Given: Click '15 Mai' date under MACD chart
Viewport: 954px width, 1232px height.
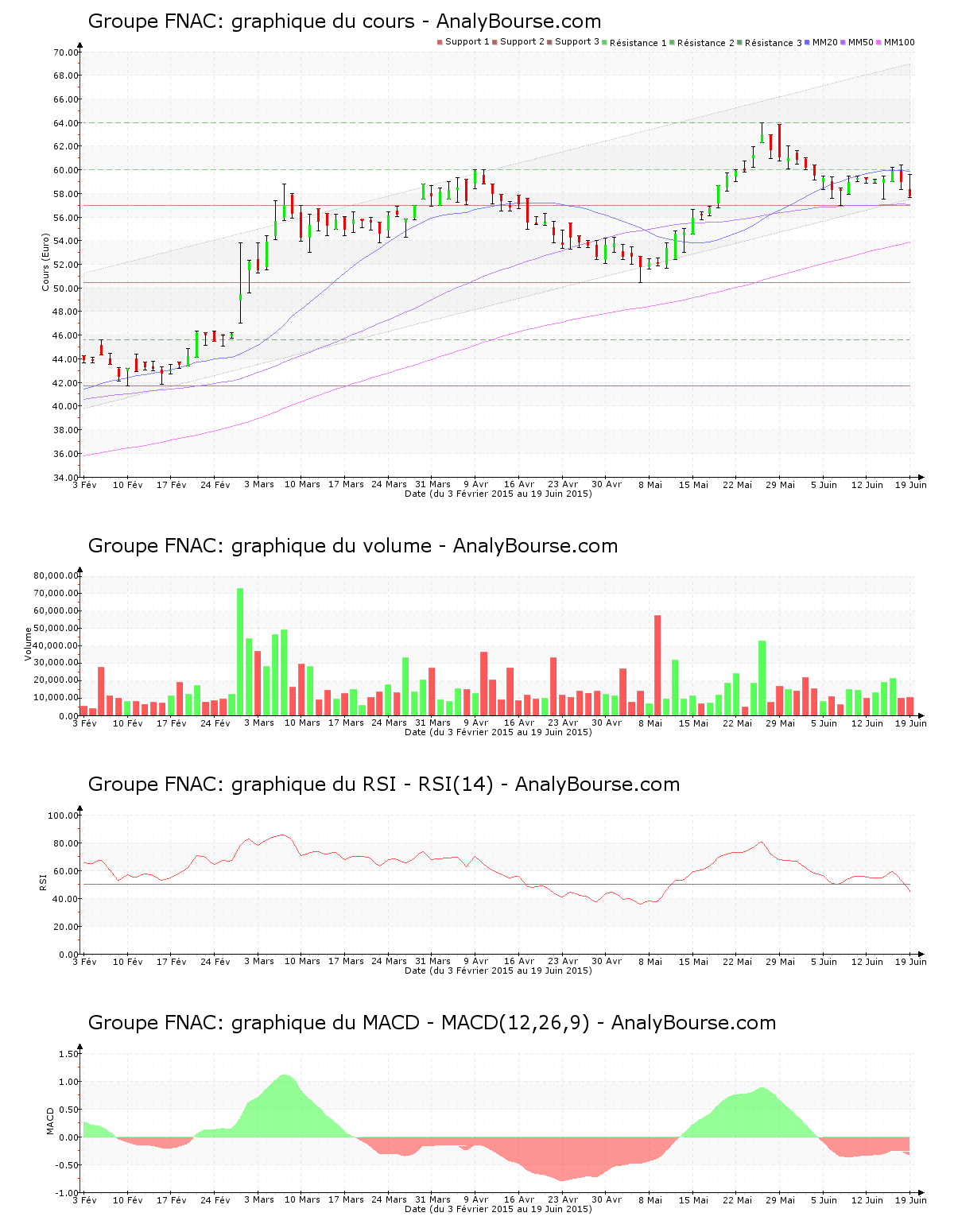Looking at the screenshot, I should [693, 1199].
